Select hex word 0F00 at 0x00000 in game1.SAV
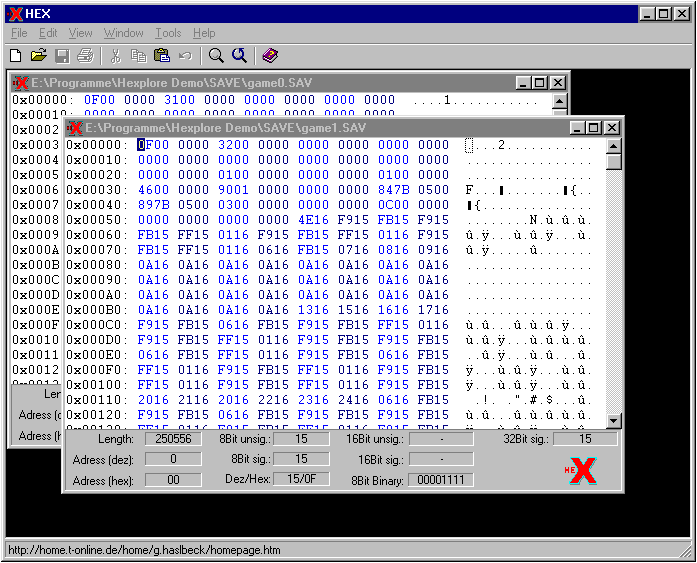The image size is (697, 563). [x=153, y=145]
